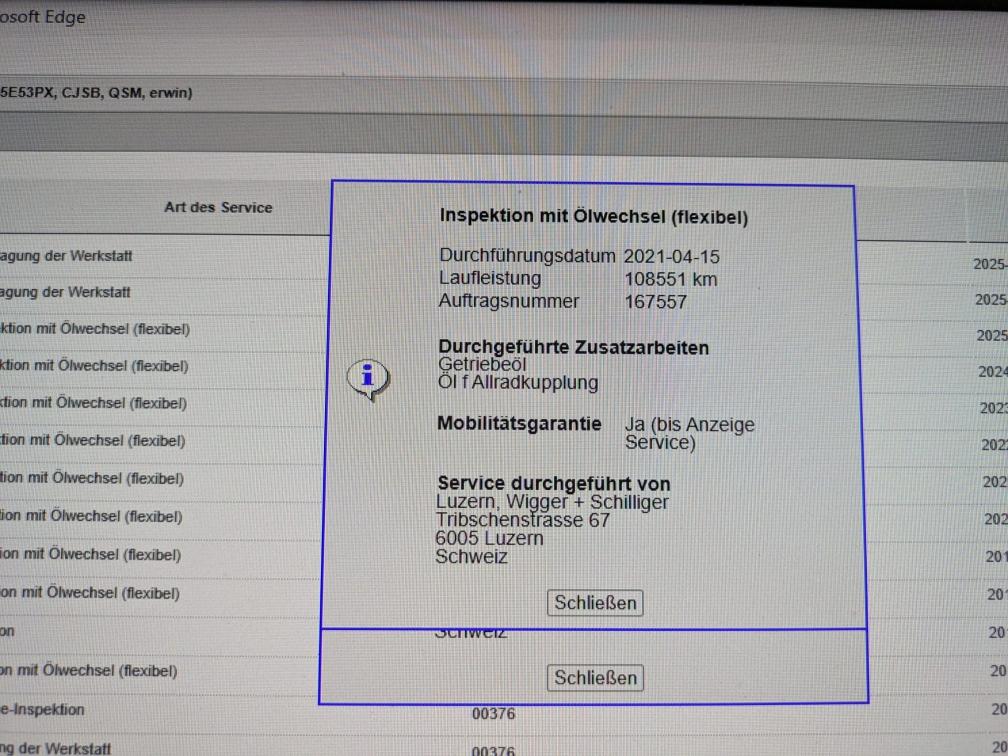Screen dimensions: 1008x756
Task: Click the Mobilitätsgarantie label
Action: click(519, 424)
